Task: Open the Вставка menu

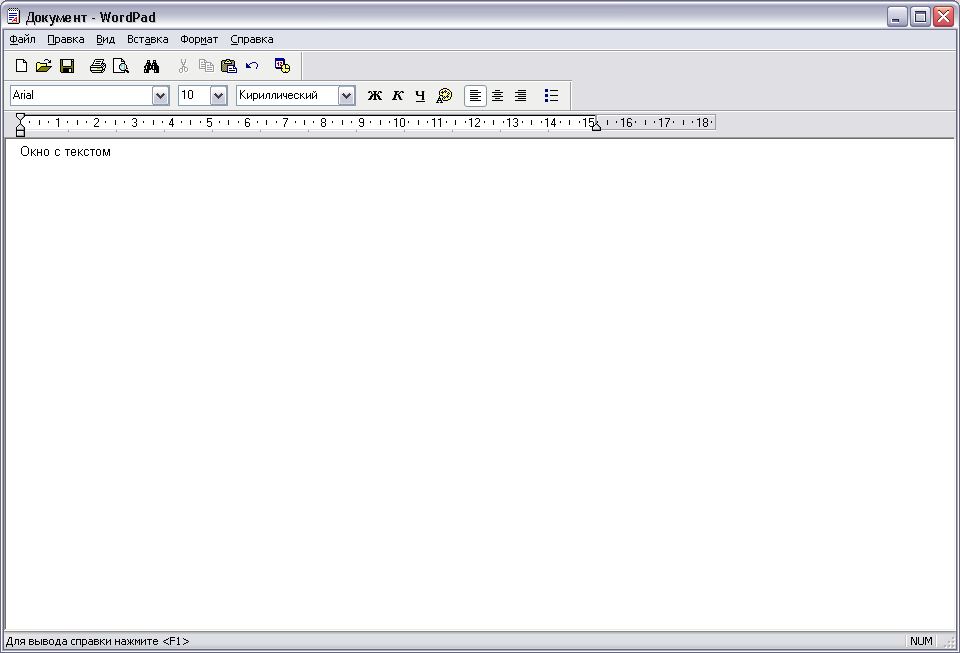Action: pyautogui.click(x=148, y=39)
